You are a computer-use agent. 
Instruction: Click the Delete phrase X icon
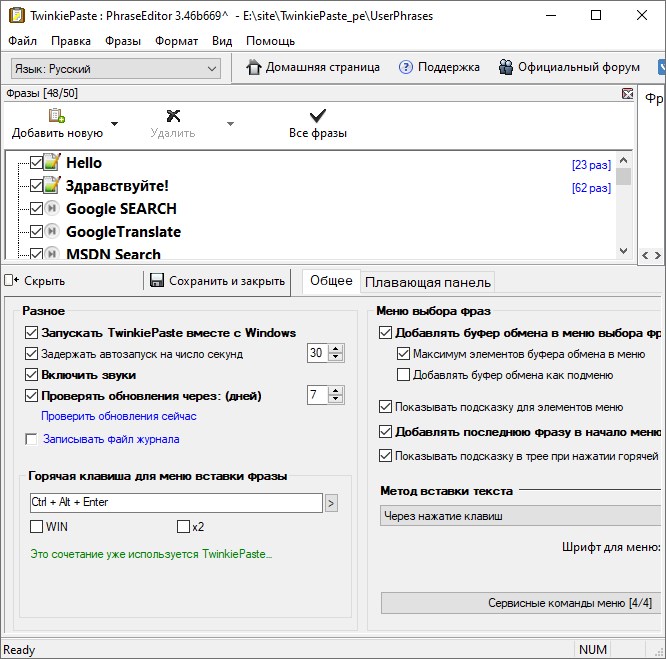(173, 115)
